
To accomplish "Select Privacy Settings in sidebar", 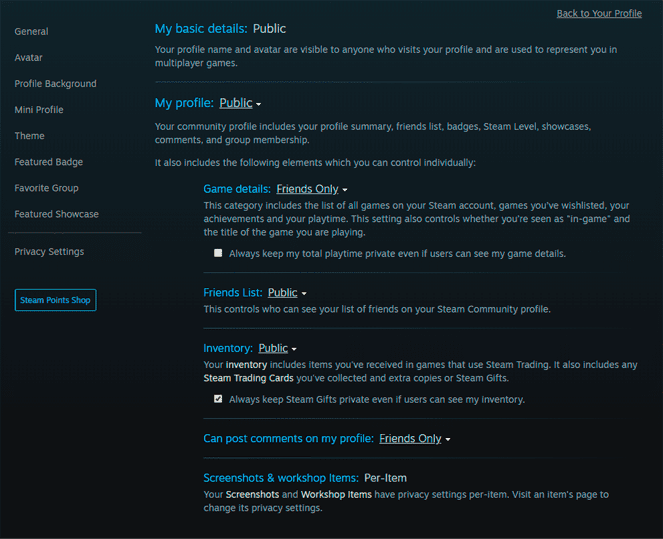I will tap(49, 252).
